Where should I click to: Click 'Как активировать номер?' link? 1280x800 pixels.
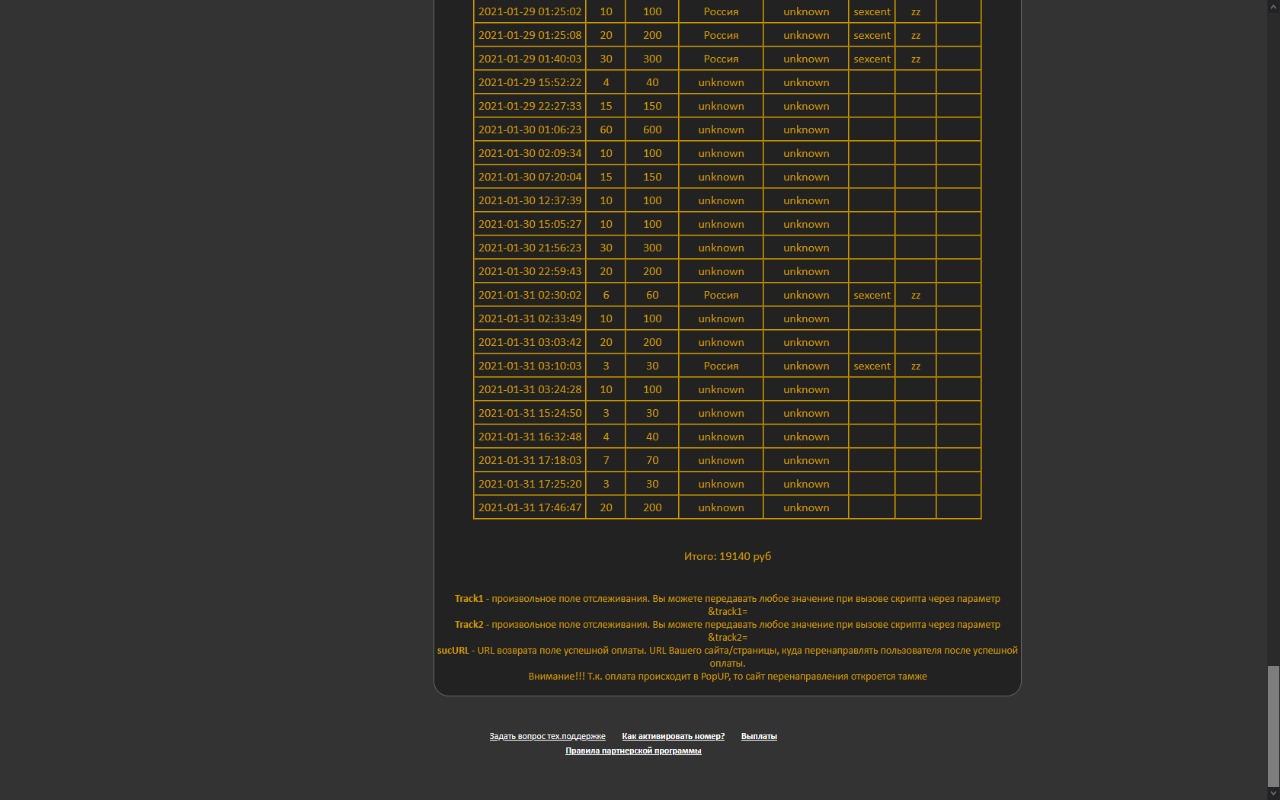[673, 736]
